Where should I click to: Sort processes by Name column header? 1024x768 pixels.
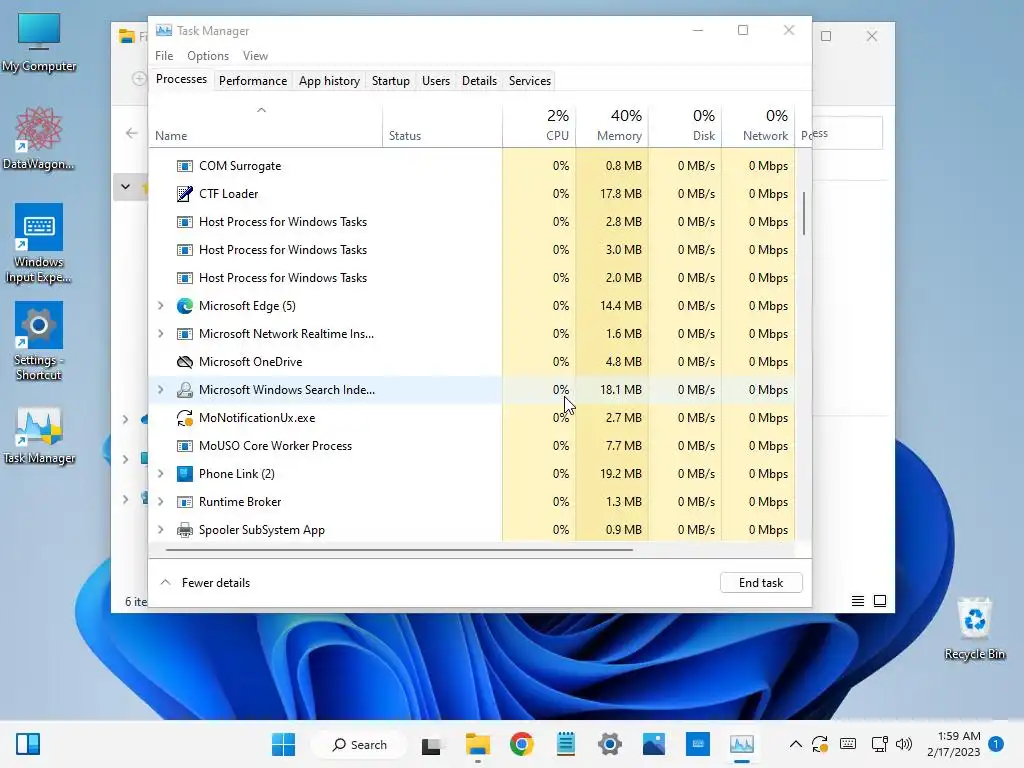click(265, 125)
